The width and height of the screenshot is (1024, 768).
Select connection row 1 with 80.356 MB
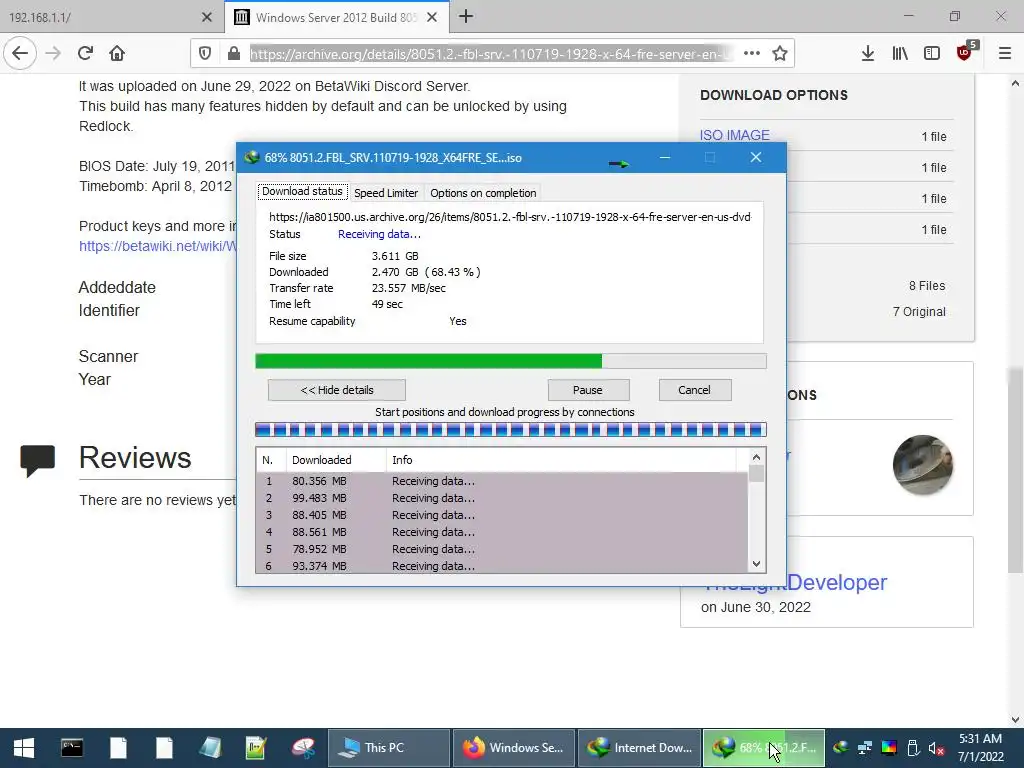502,481
